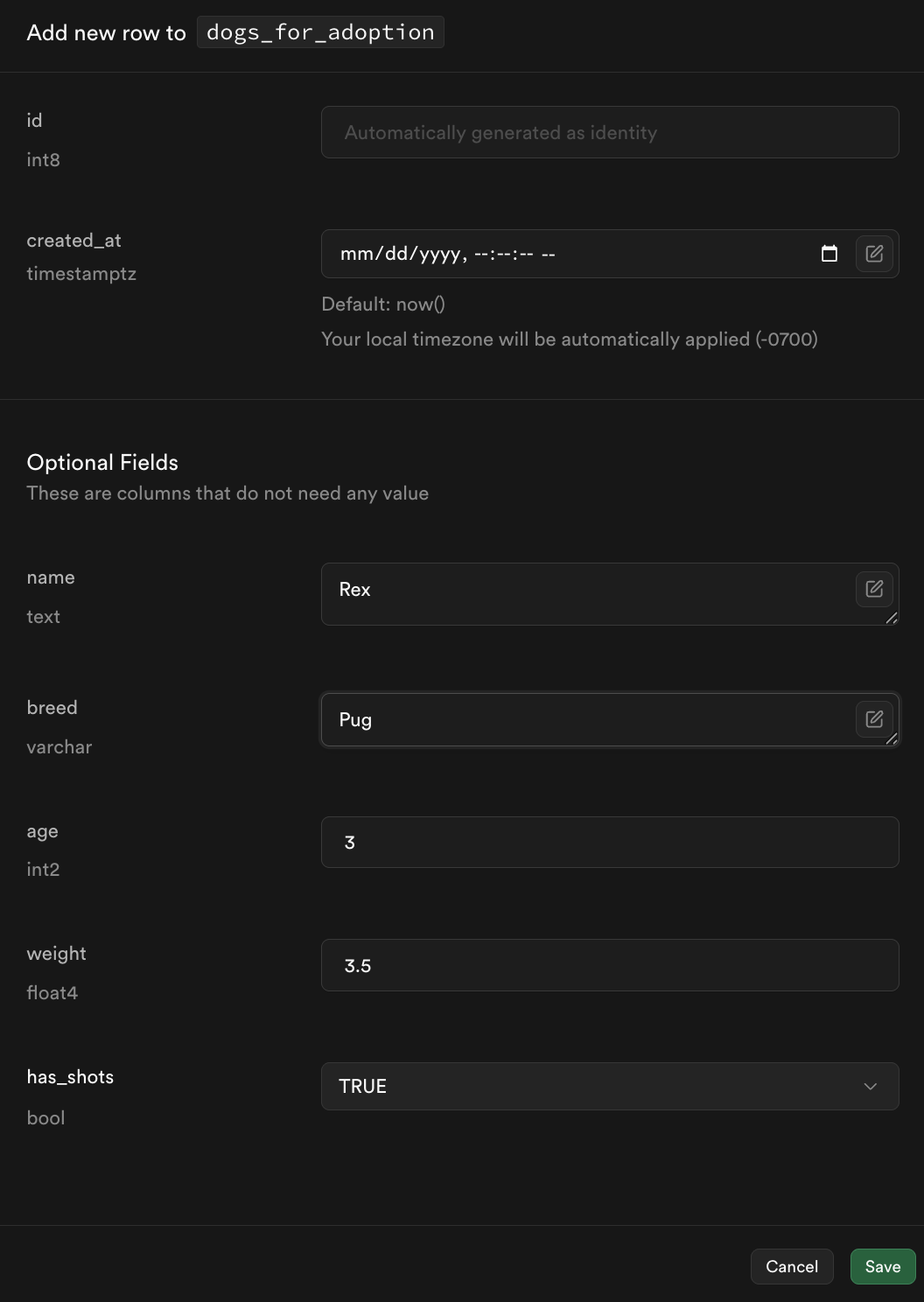This screenshot has width=924, height=1302.
Task: Click the dogs_for_adoption table name badge
Action: coord(320,32)
